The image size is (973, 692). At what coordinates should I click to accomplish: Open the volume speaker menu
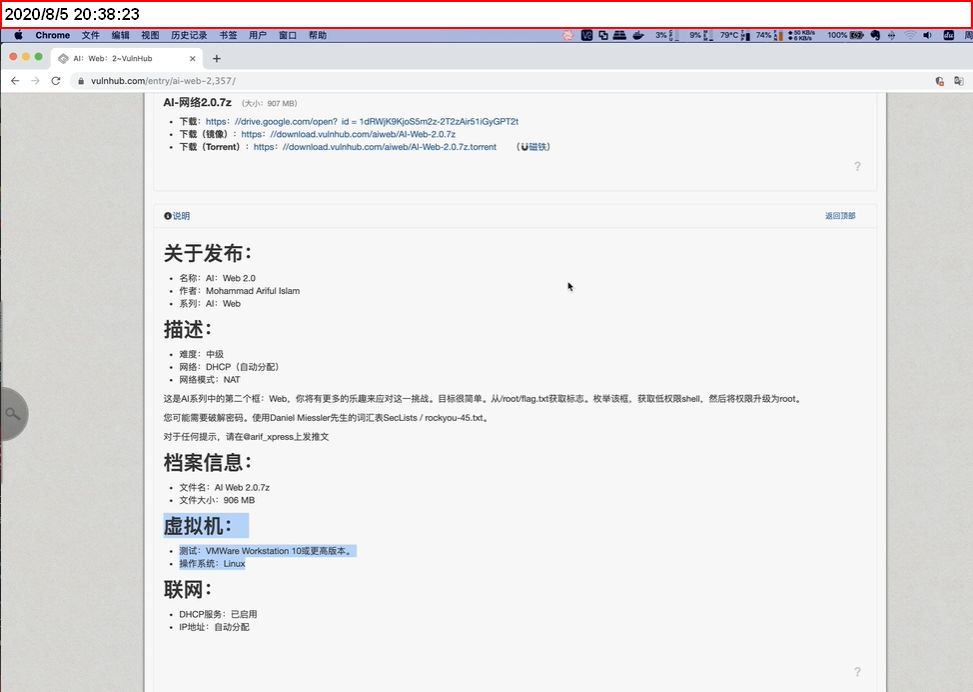[928, 35]
